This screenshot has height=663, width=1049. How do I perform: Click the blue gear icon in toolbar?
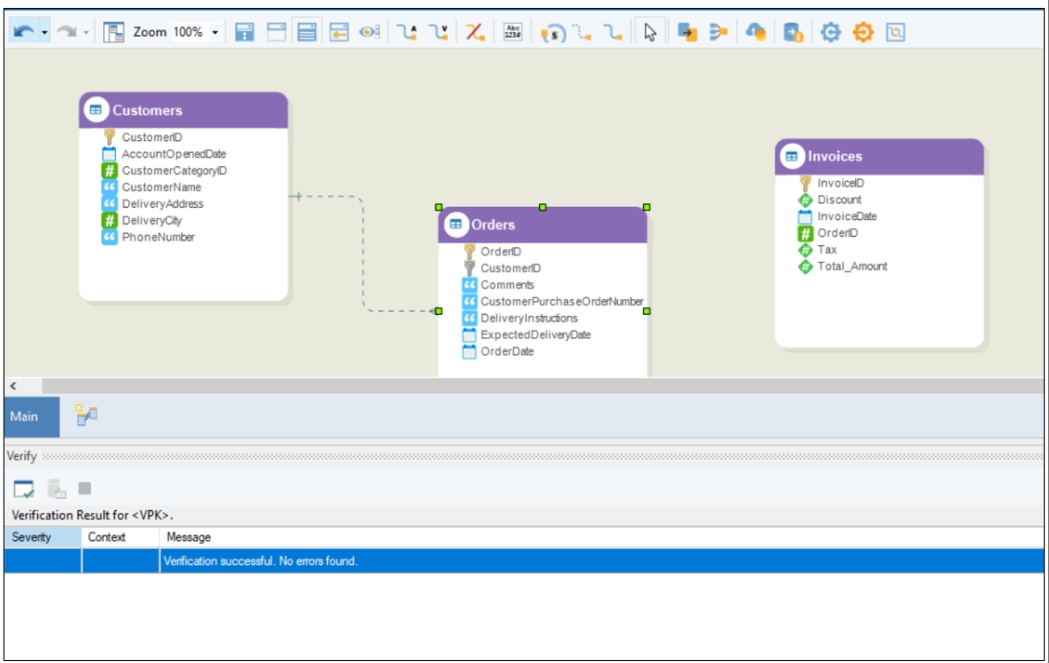click(829, 33)
